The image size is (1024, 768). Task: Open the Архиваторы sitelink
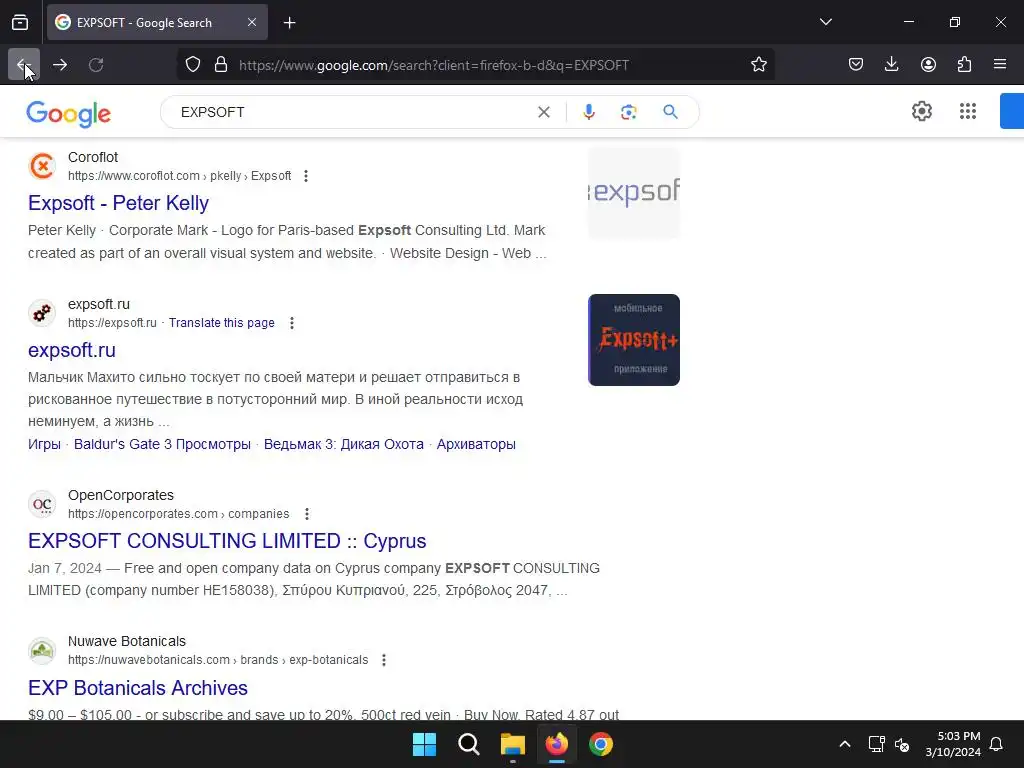click(476, 444)
